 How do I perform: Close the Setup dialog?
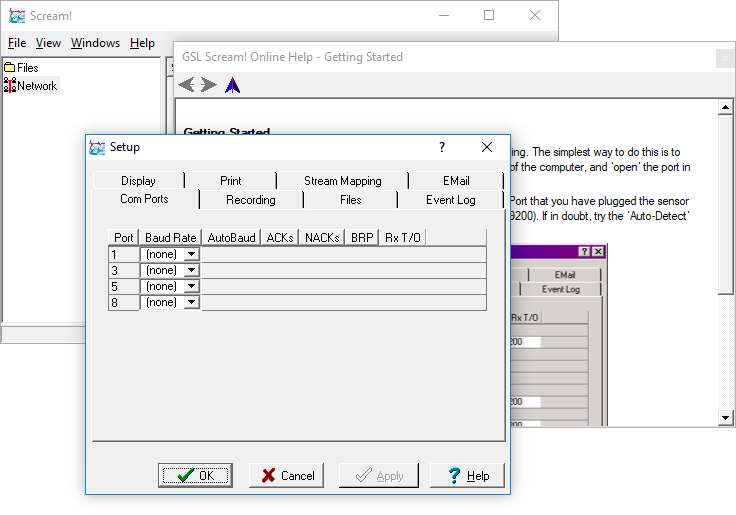pyautogui.click(x=487, y=147)
